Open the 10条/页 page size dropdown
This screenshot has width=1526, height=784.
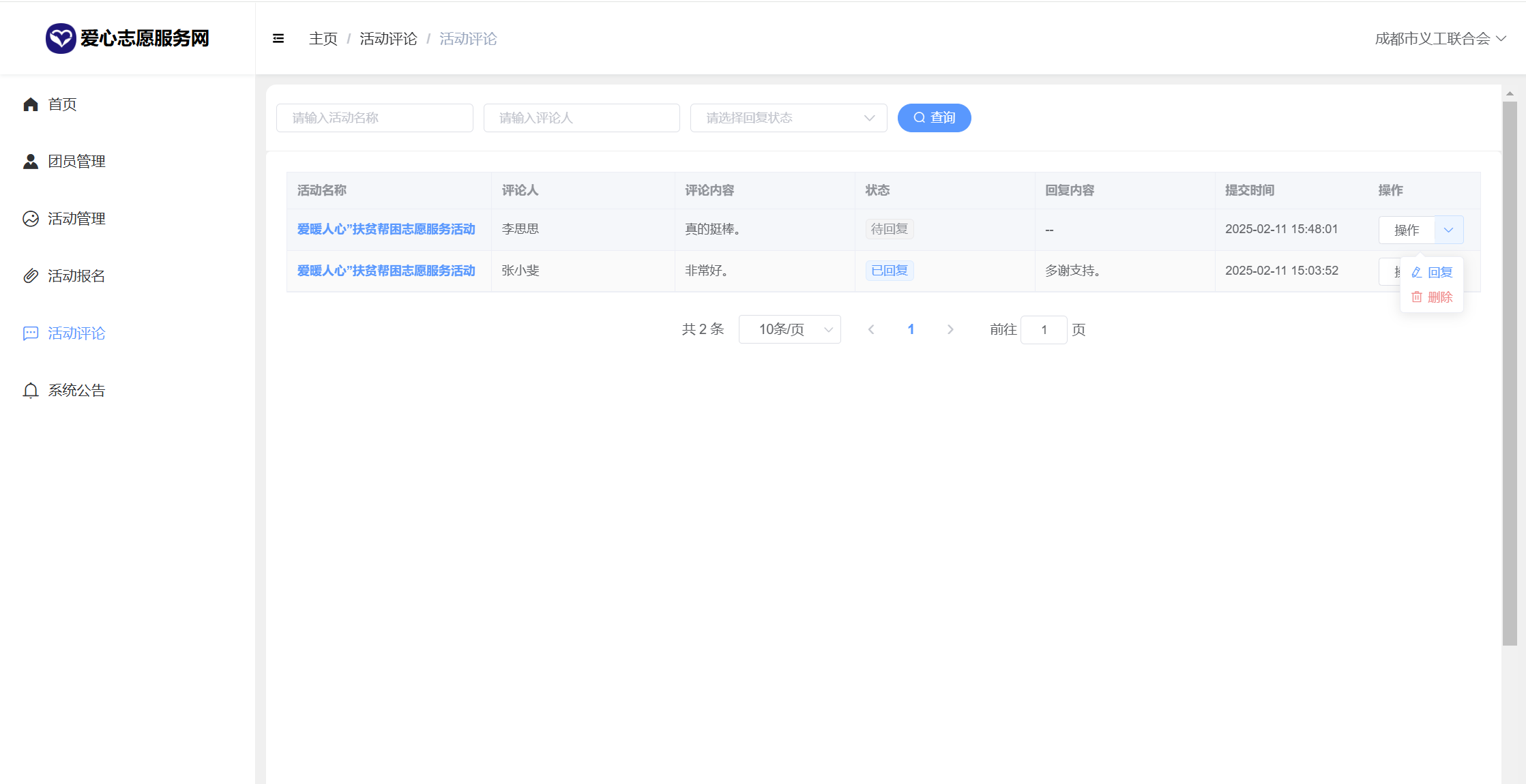click(789, 330)
